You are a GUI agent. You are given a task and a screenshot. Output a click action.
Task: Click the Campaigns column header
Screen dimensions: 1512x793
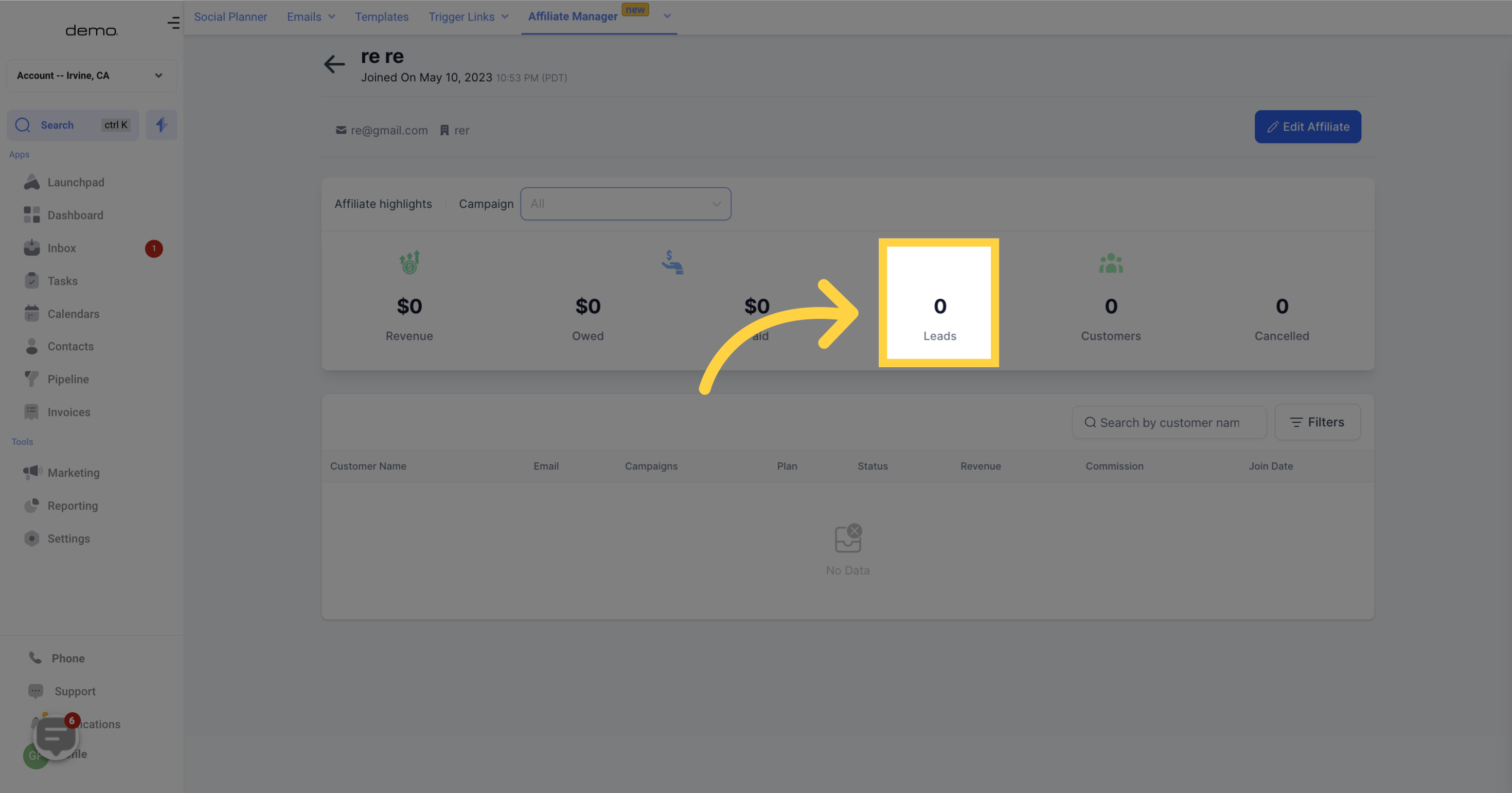651,466
